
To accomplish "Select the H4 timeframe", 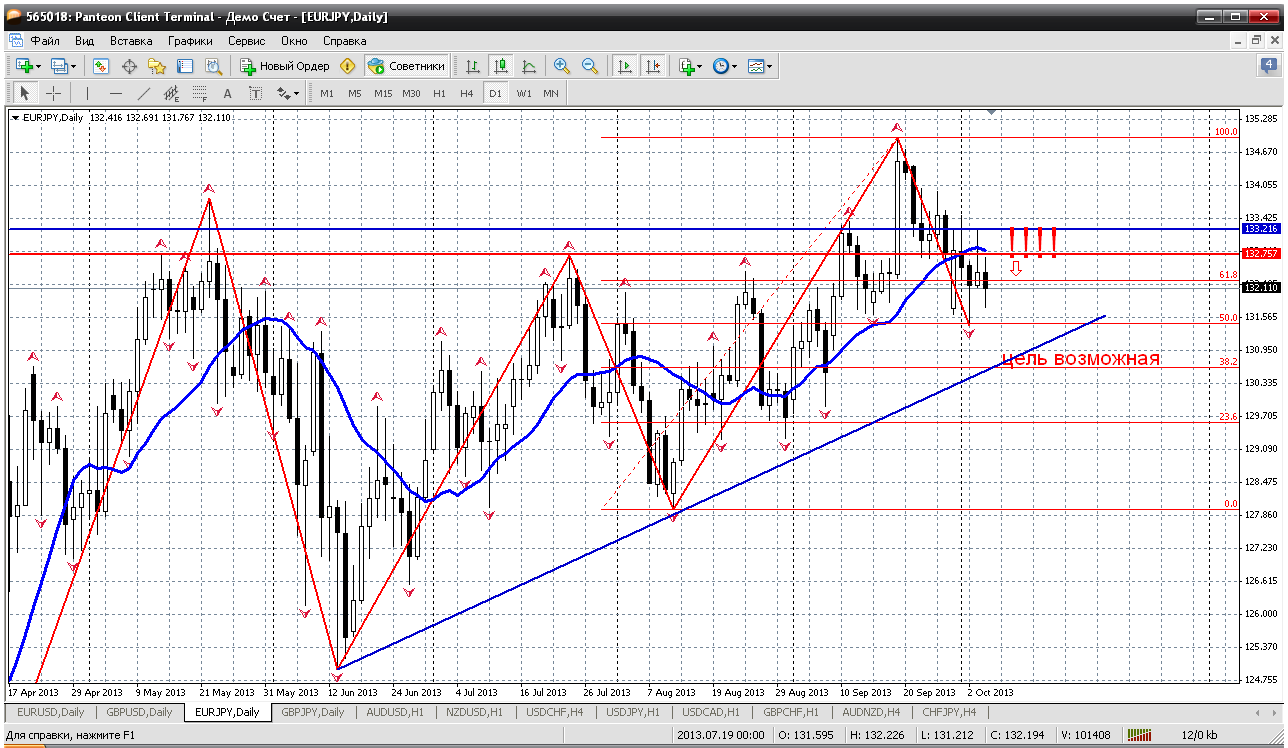I will click(466, 93).
